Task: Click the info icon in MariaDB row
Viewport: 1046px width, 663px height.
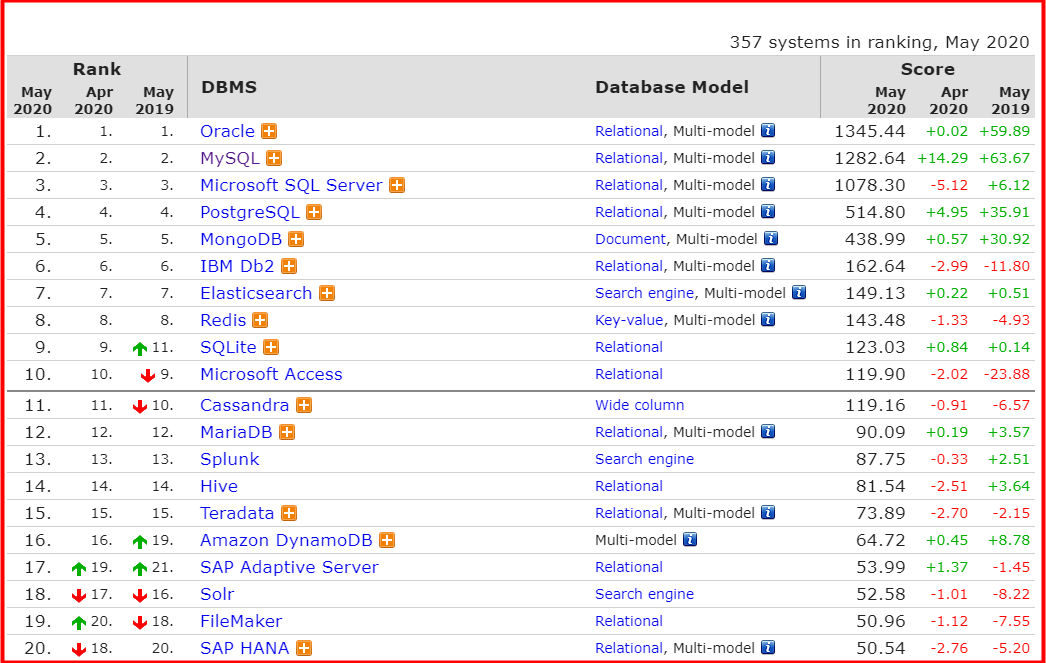Action: coord(768,432)
